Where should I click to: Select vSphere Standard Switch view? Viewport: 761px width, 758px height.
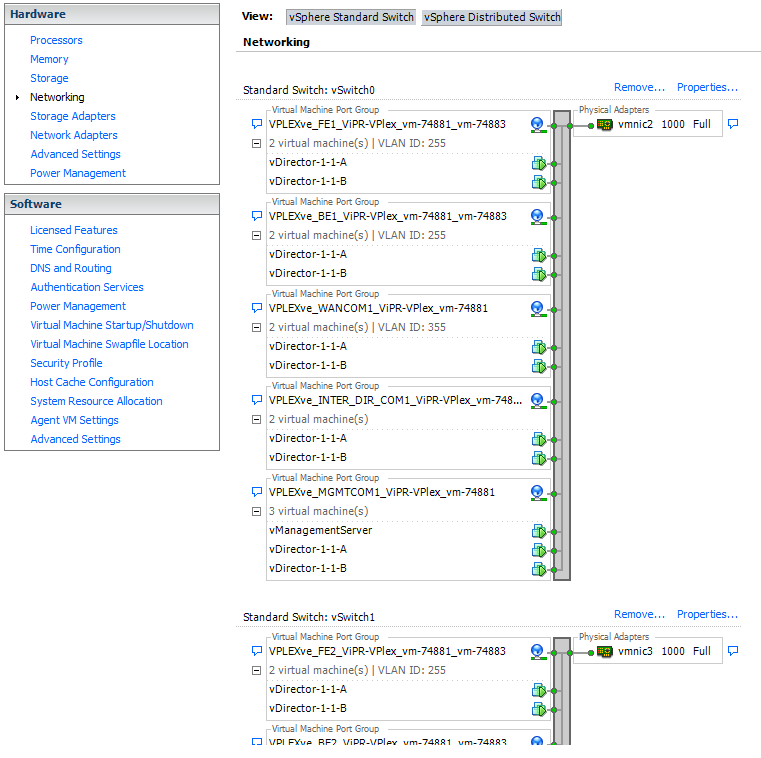click(350, 17)
